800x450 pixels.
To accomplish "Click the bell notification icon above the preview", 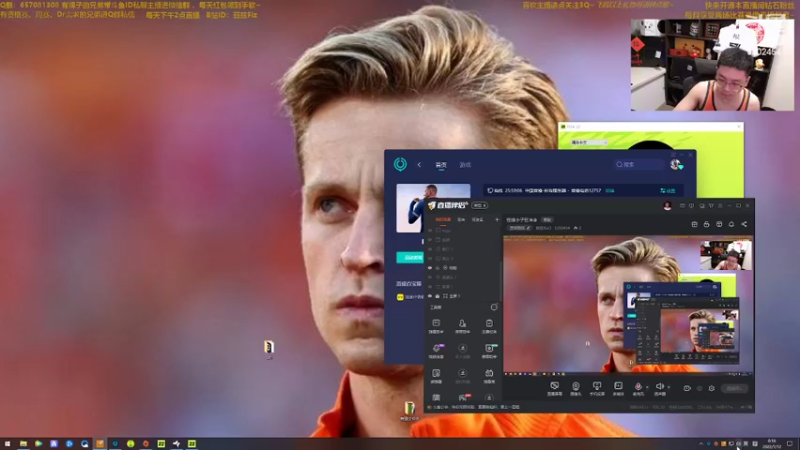I will tap(731, 224).
